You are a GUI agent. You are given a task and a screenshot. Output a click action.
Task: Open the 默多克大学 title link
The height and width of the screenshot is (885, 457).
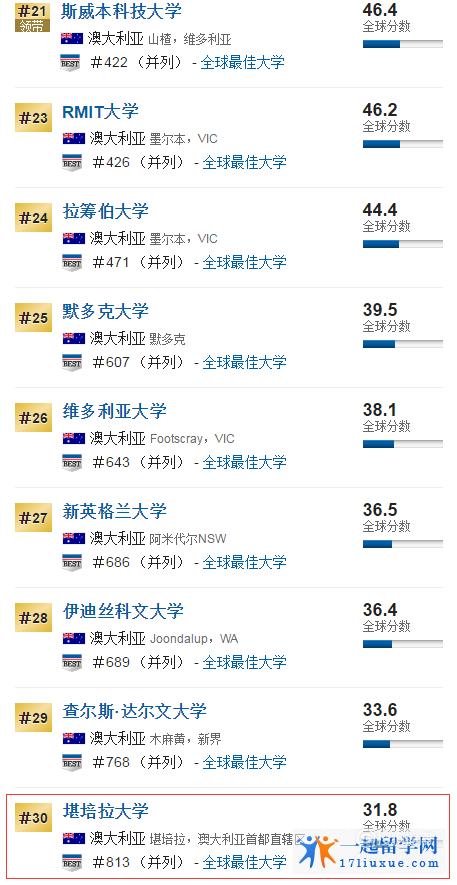tap(106, 311)
